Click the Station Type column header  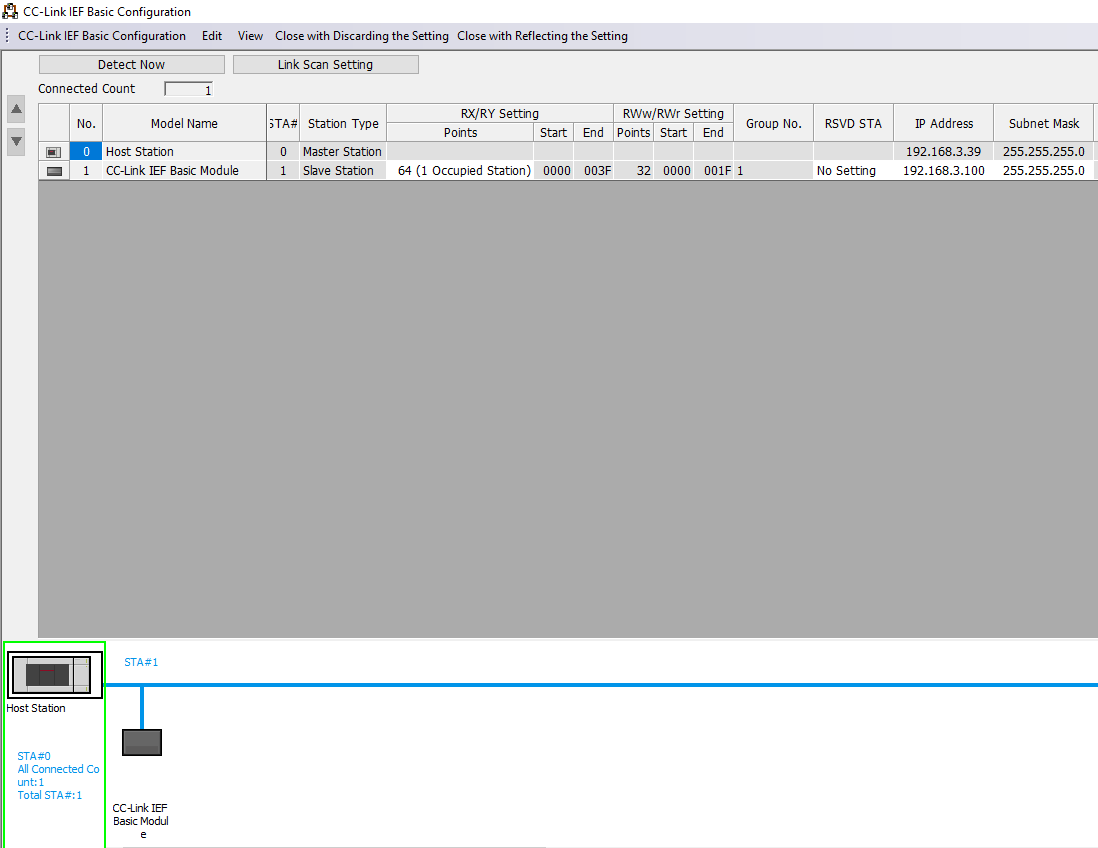coord(343,123)
